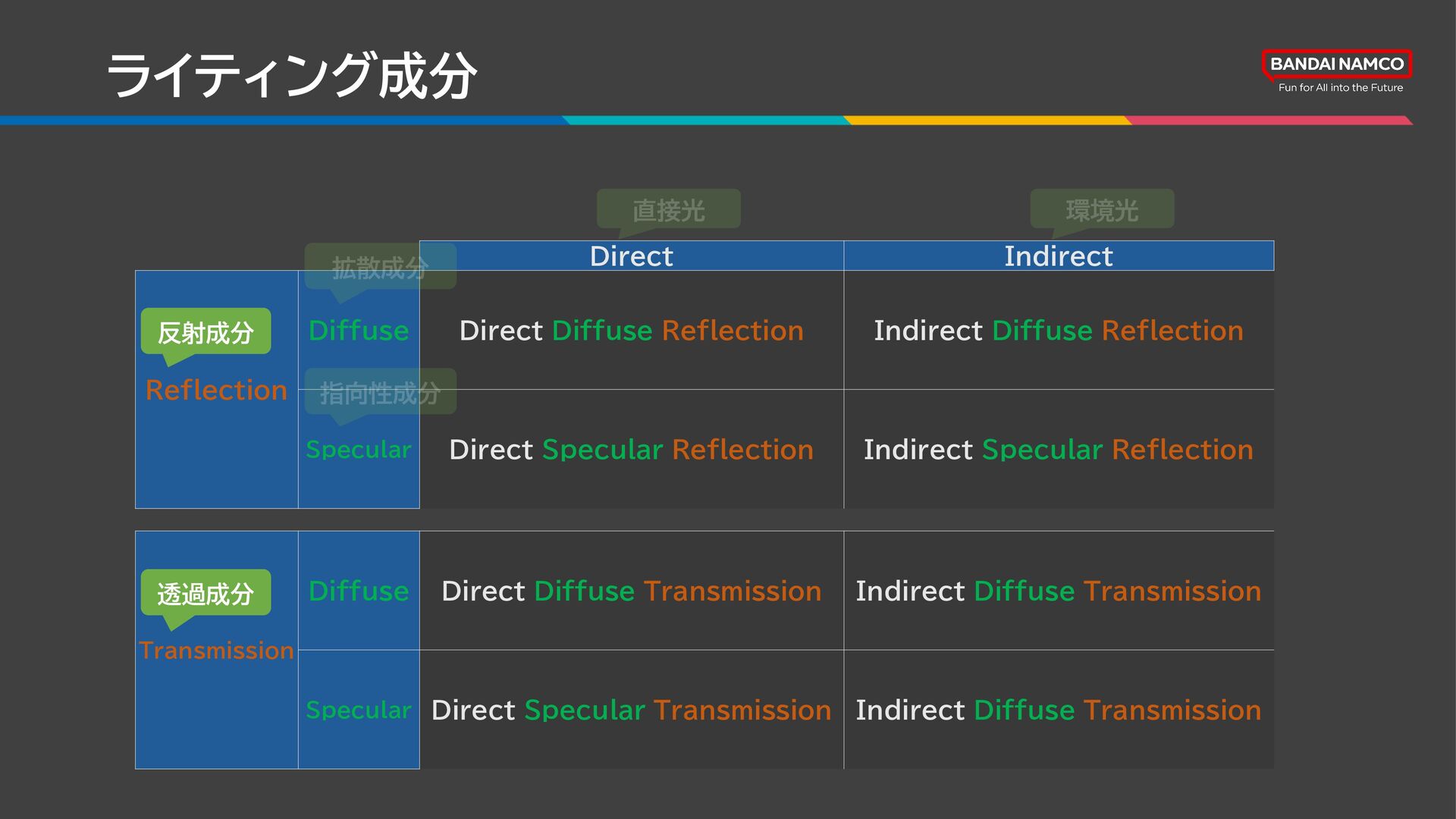Select the Indirect column header

tap(1058, 256)
